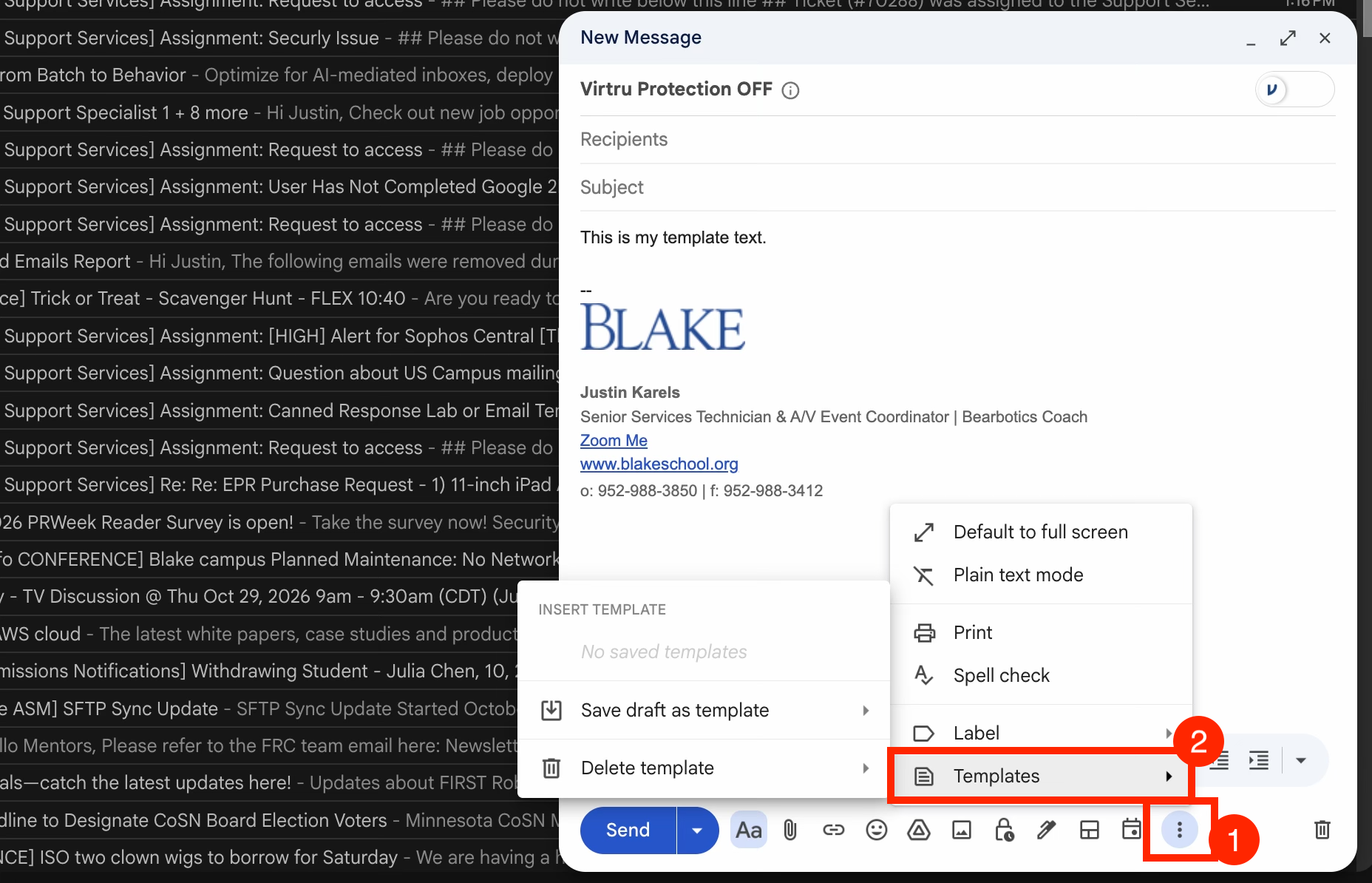Screen dimensions: 1372x883
Task: Select Print from the menu
Action: (1041, 633)
